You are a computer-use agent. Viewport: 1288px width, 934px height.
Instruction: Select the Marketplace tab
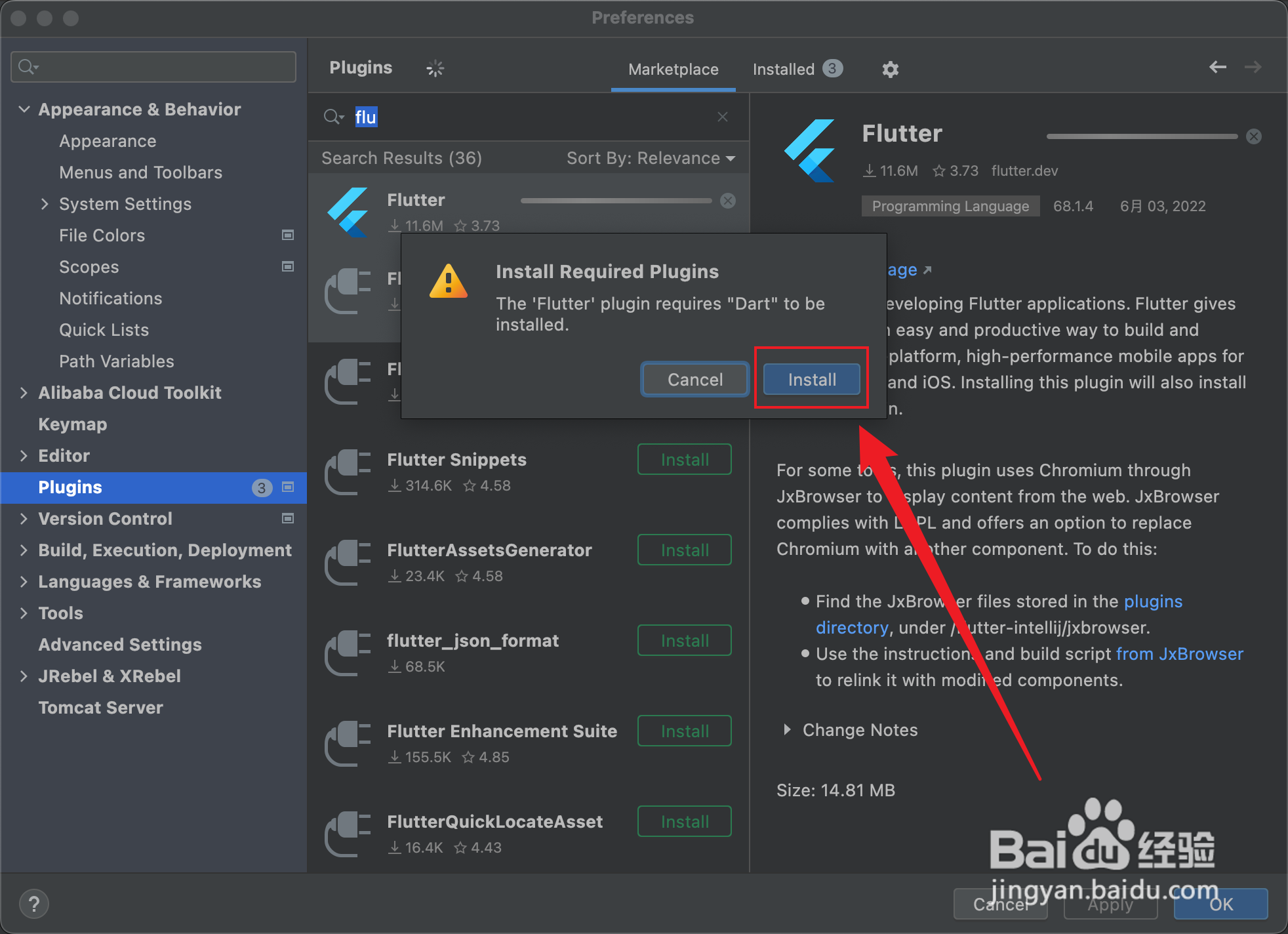(673, 69)
